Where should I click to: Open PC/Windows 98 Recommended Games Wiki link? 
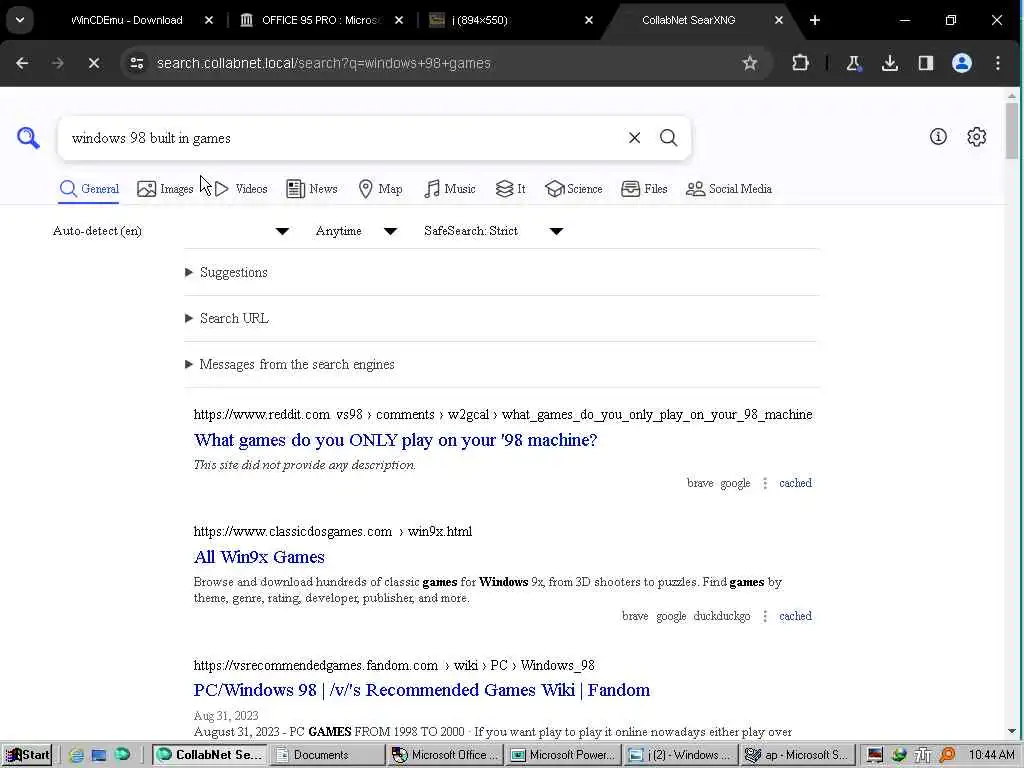pos(422,690)
